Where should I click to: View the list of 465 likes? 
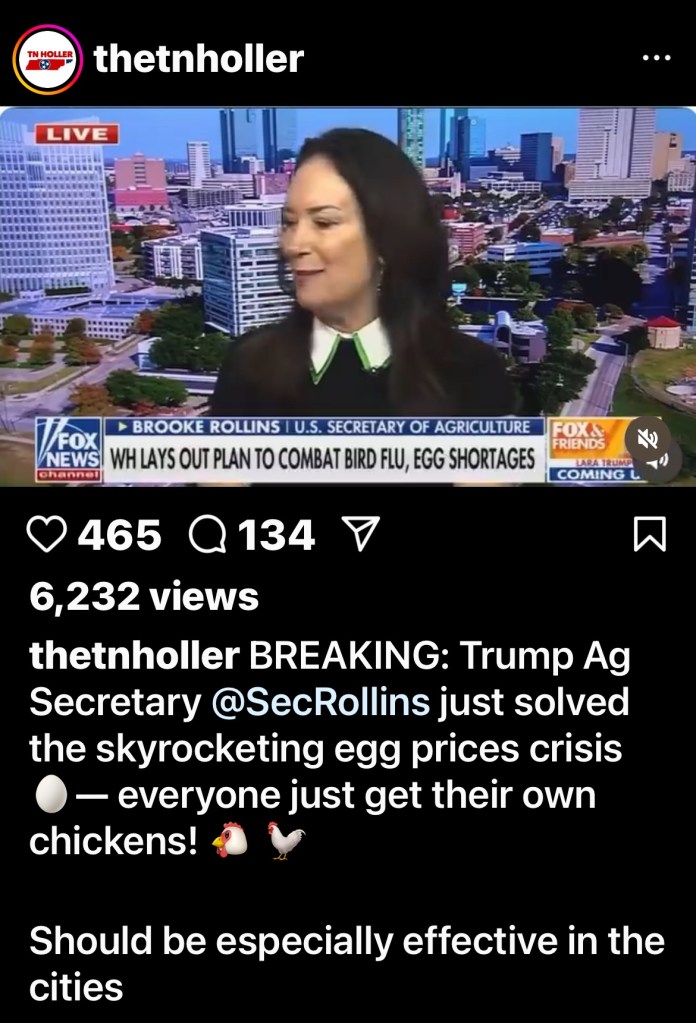coord(119,535)
